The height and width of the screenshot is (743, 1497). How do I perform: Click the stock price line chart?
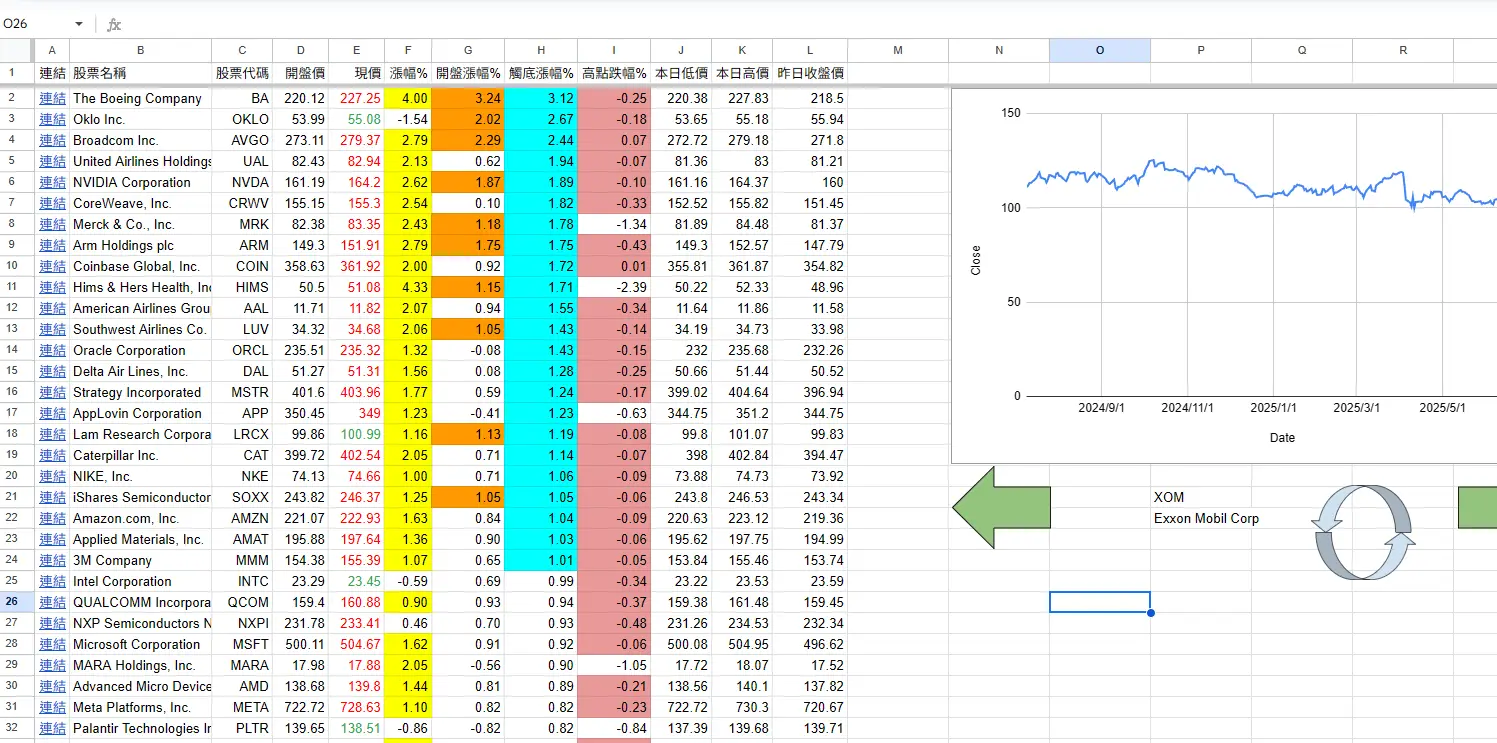tap(1224, 276)
